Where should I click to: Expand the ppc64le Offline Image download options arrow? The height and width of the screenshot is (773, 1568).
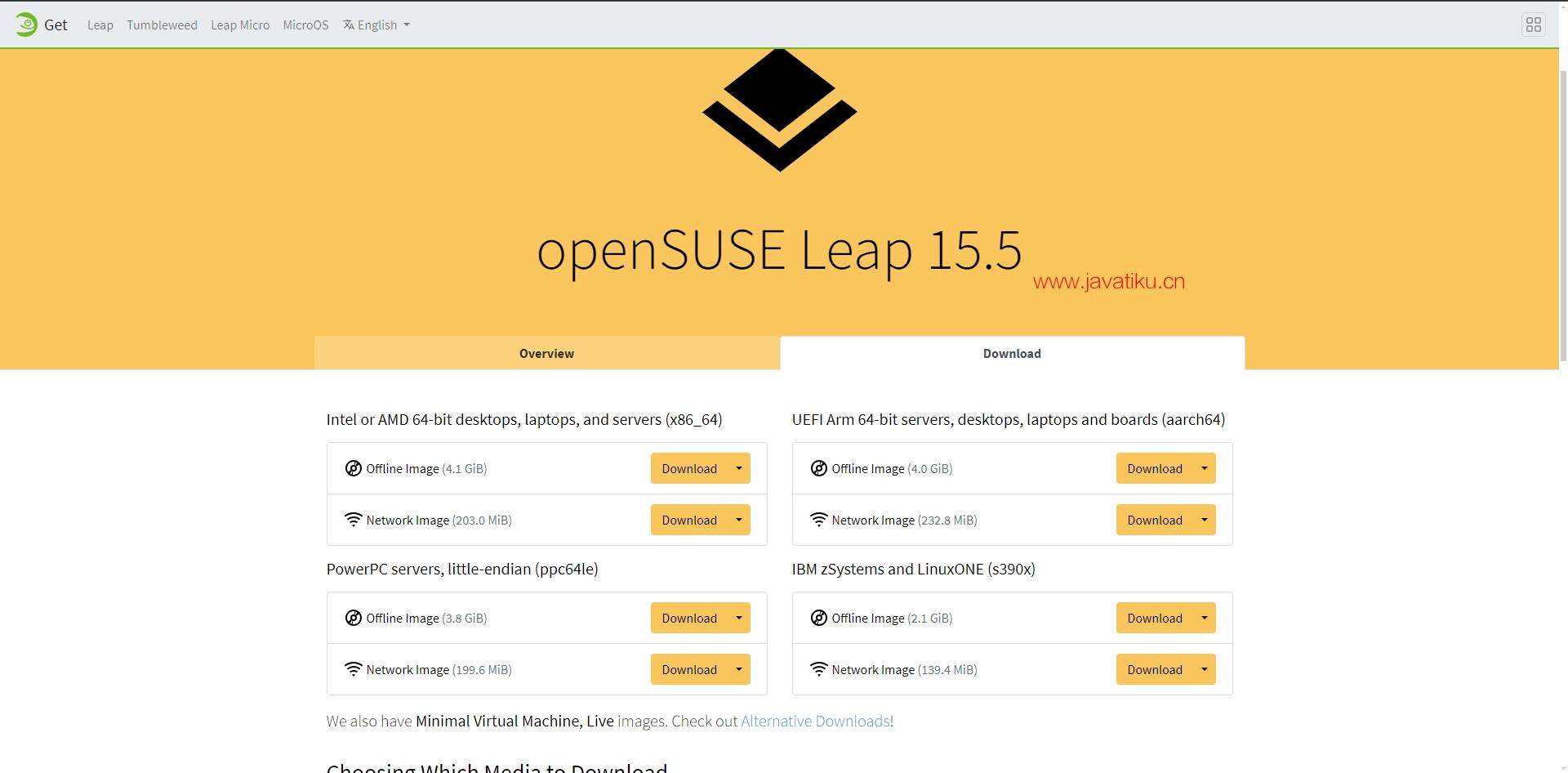click(739, 618)
